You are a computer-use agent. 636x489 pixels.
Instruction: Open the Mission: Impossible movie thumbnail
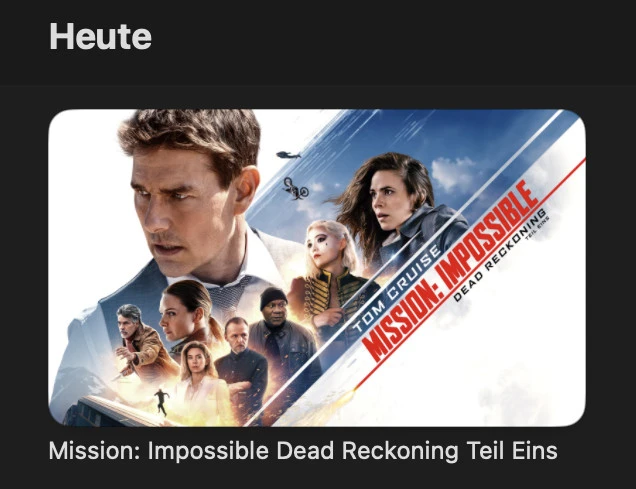317,268
